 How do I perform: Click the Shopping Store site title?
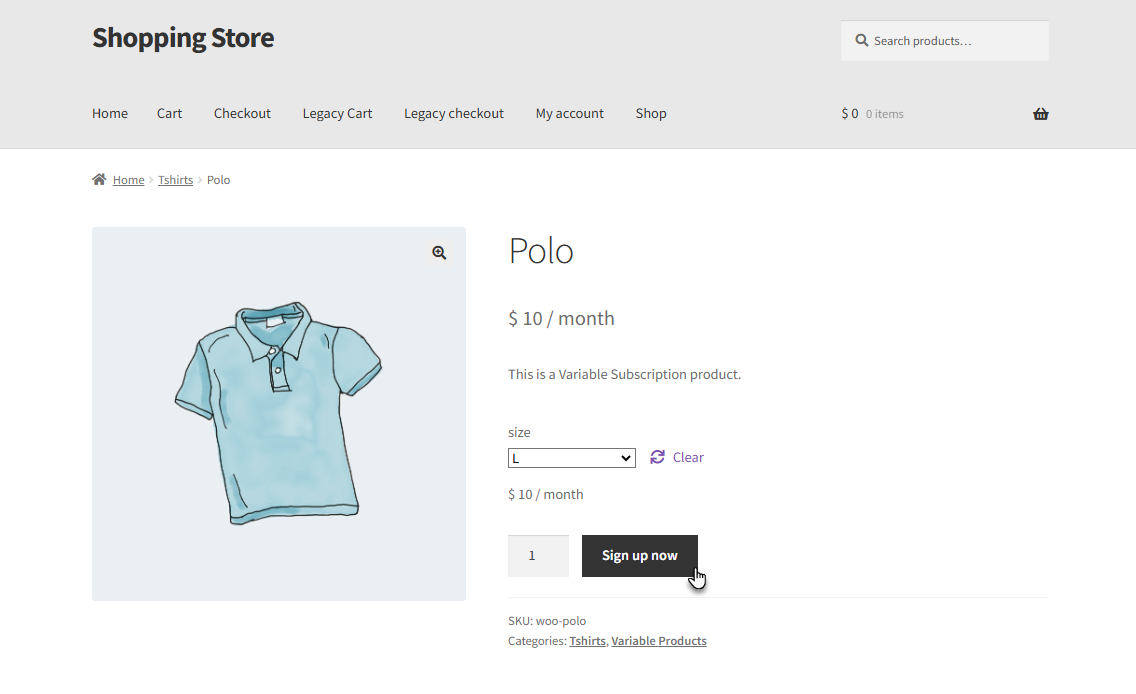pyautogui.click(x=183, y=38)
